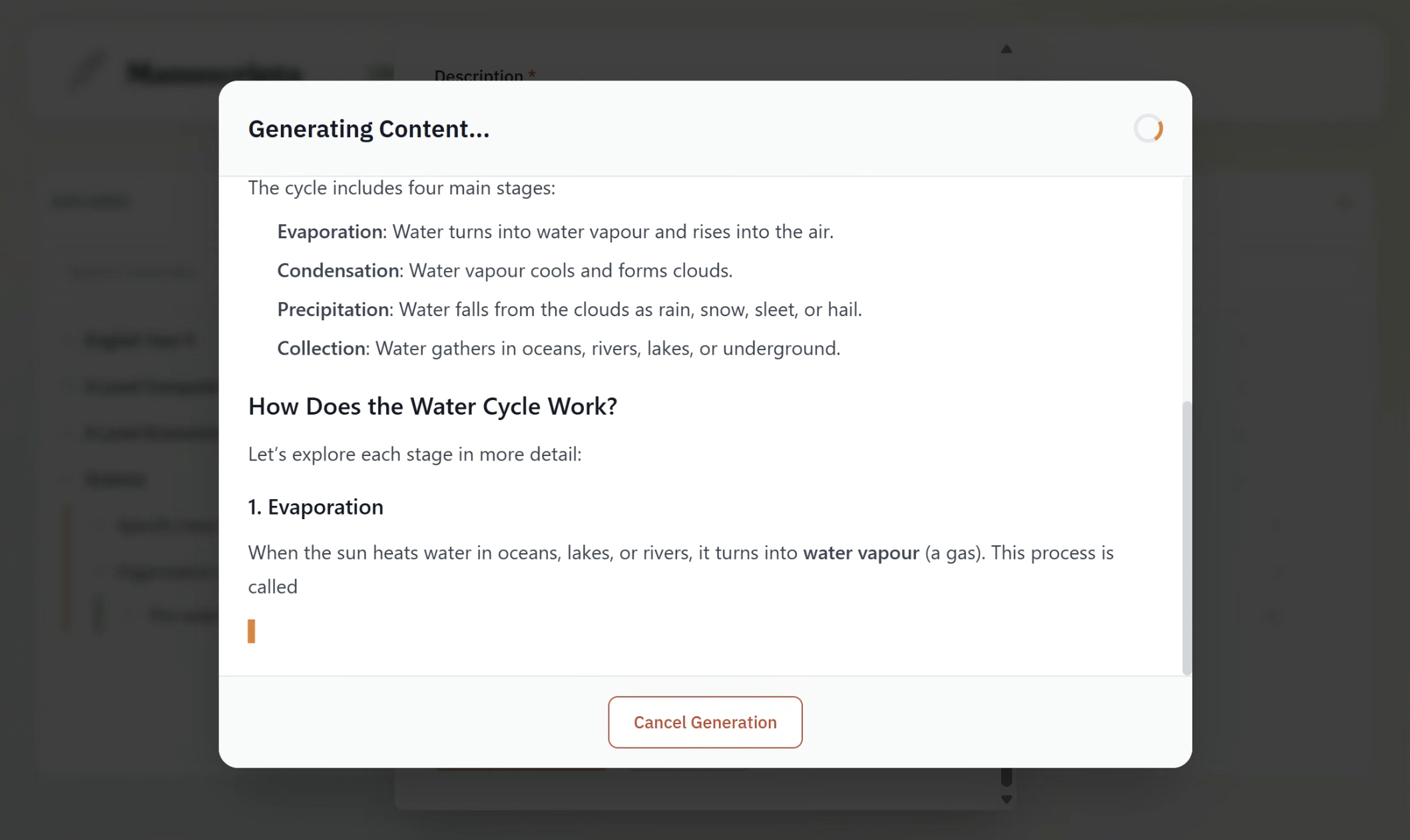Click the paragraph starting with Let's explore
Image resolution: width=1410 pixels, height=840 pixels.
point(414,453)
